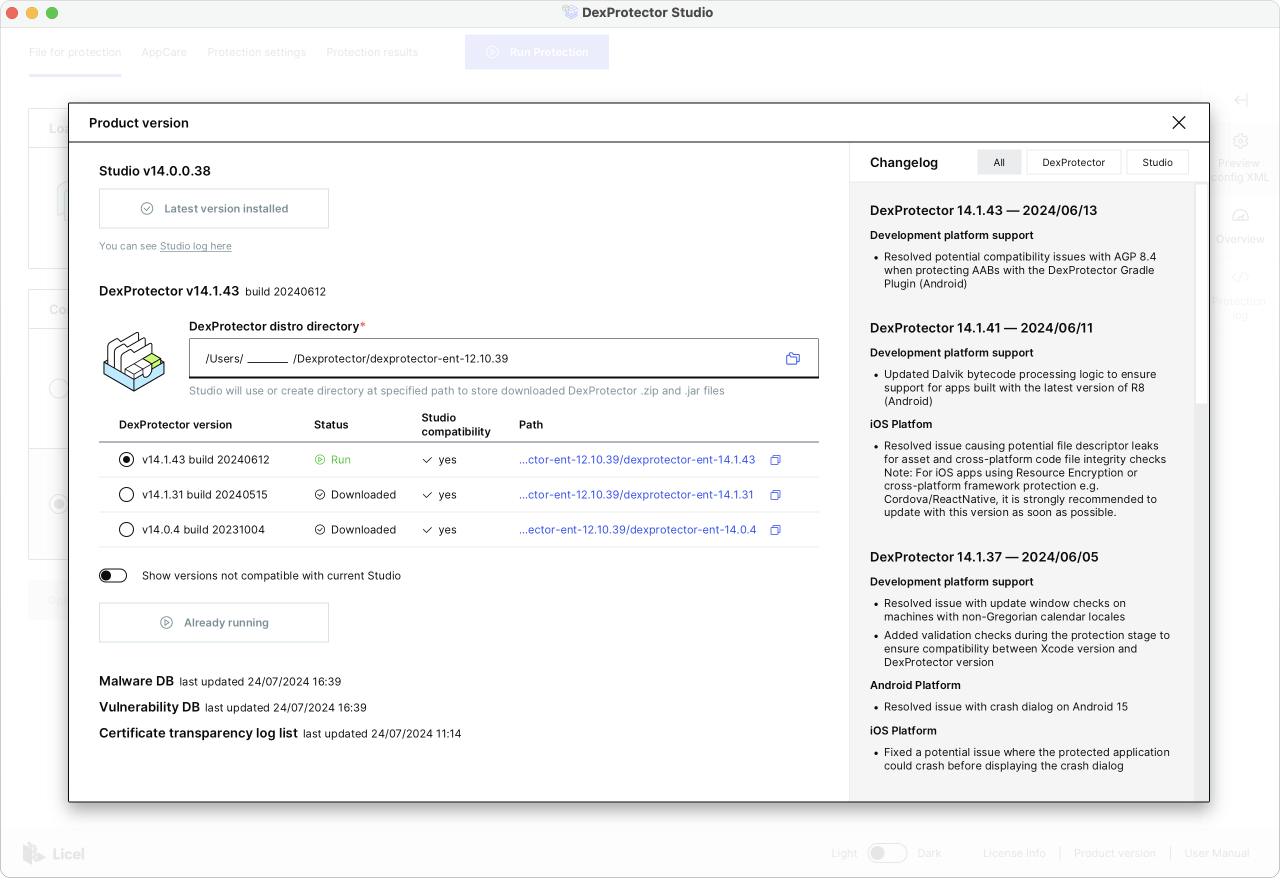
Task: Click the Already running button
Action: point(214,623)
